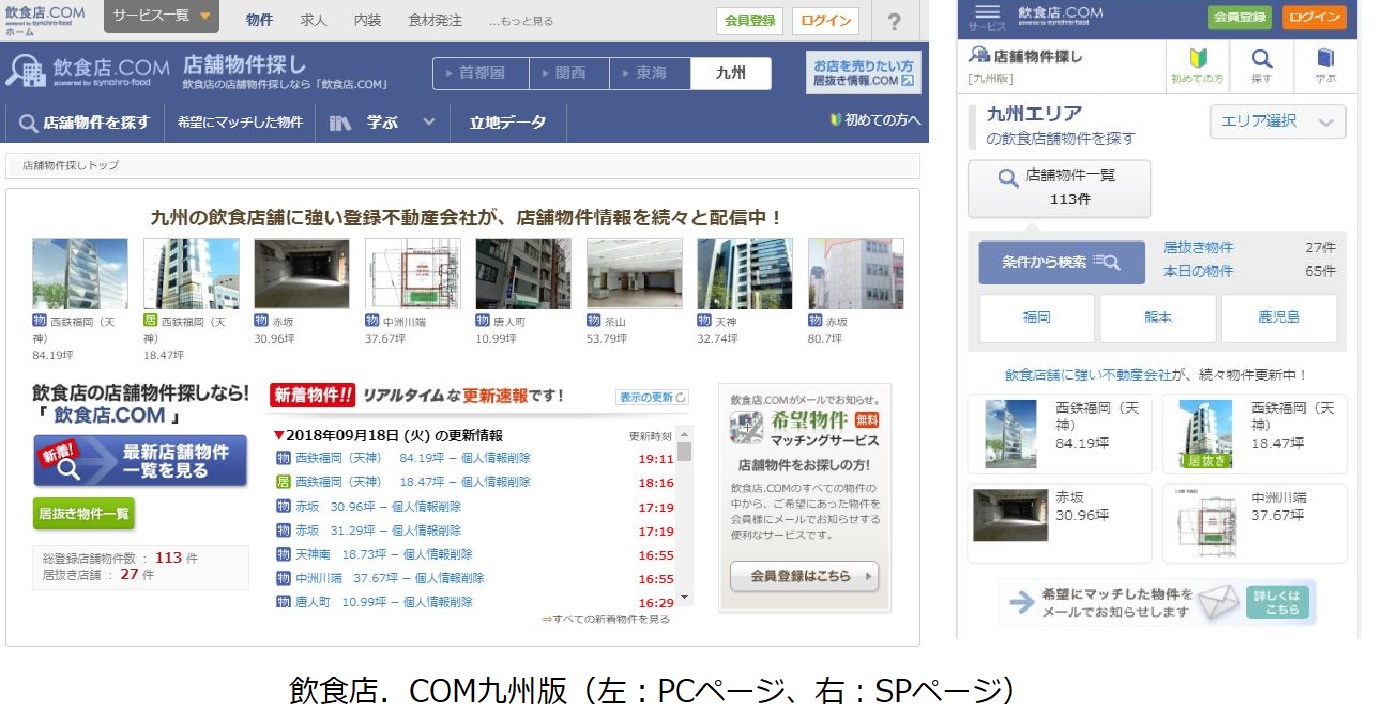
Task: Open the 赤坂 80.7坪 property thumbnail
Action: pos(856,273)
